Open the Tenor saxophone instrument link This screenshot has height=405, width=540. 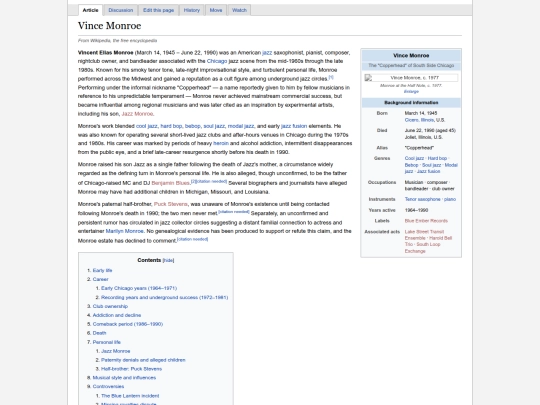point(422,199)
